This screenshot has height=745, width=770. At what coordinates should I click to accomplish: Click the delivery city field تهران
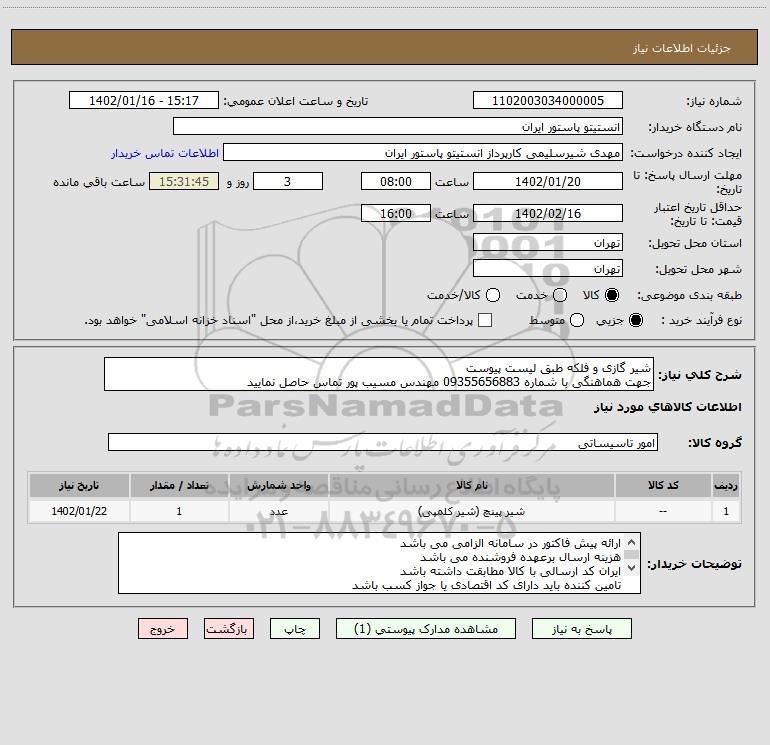[548, 269]
